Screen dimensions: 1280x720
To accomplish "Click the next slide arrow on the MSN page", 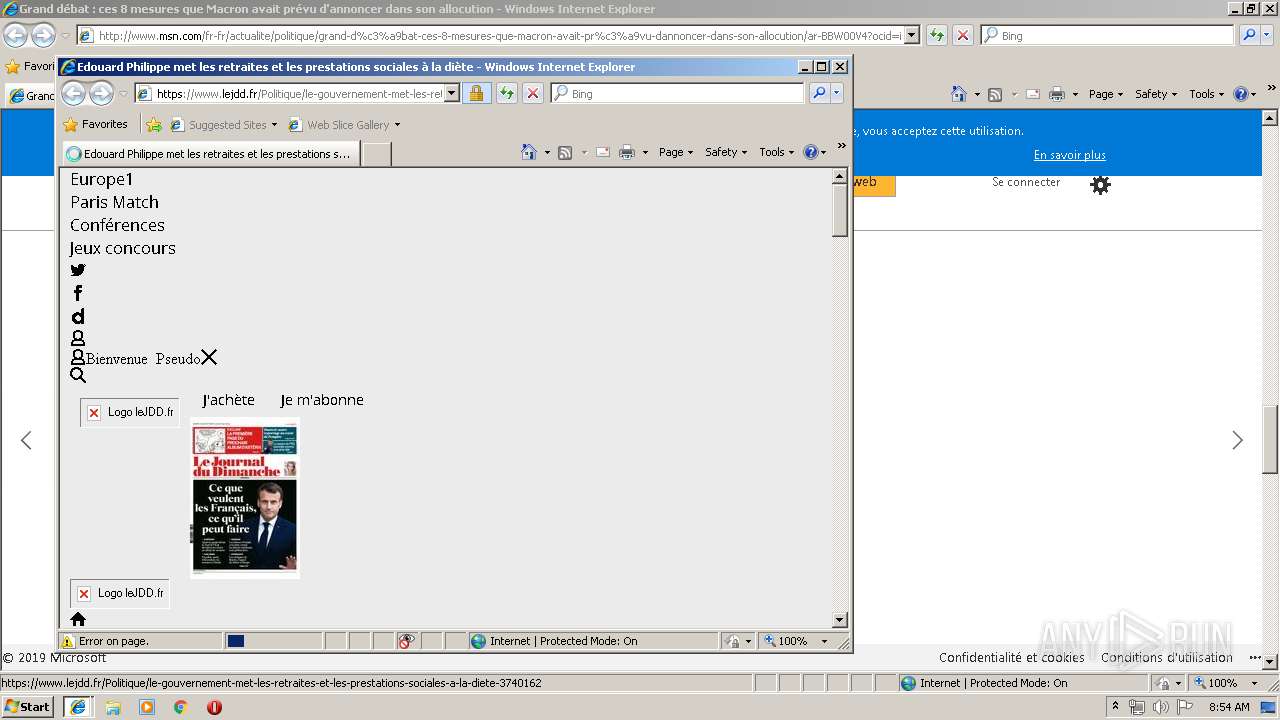I will pos(1237,440).
